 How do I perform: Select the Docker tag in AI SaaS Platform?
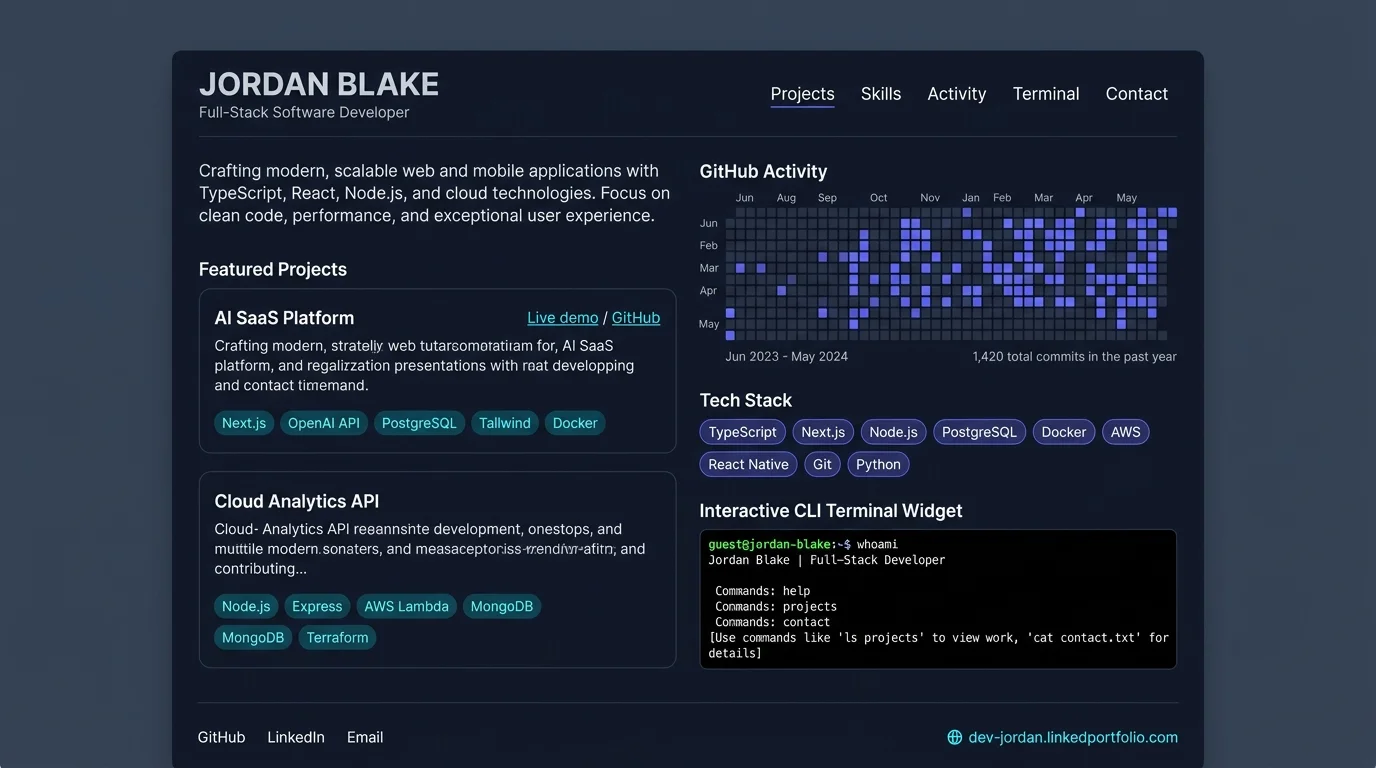click(x=575, y=423)
